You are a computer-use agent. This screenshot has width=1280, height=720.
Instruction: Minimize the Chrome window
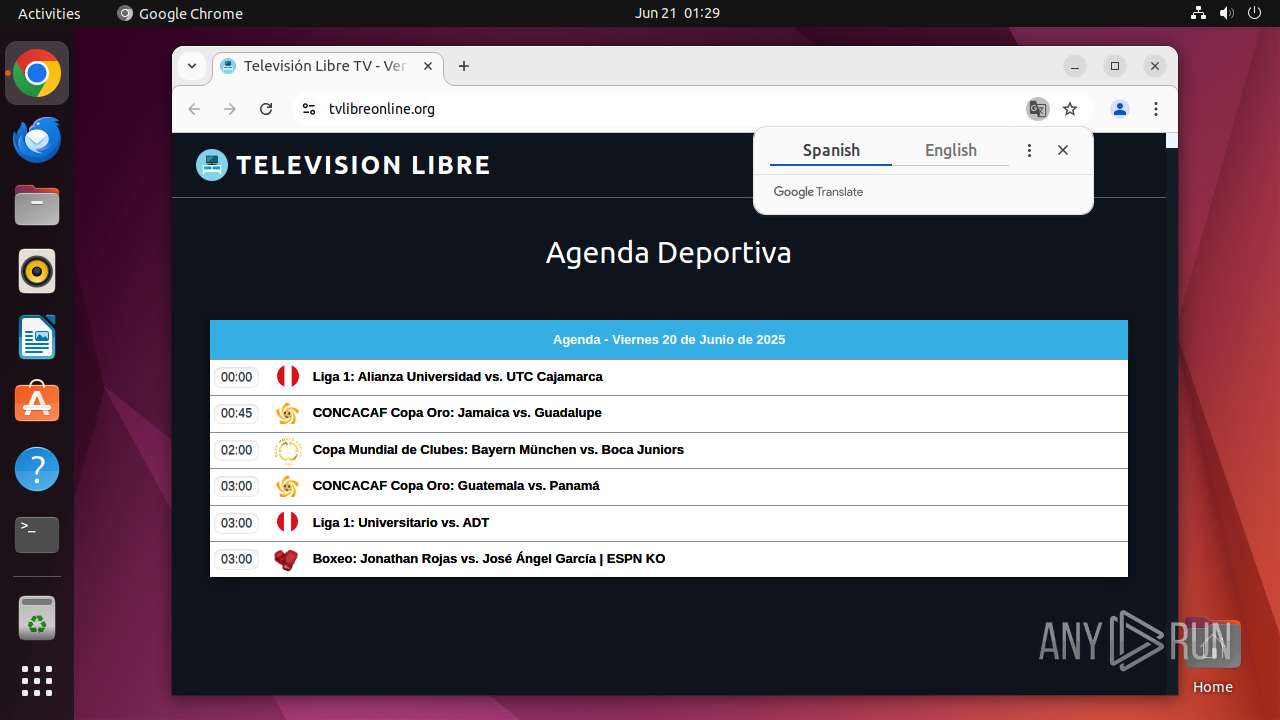(1075, 66)
